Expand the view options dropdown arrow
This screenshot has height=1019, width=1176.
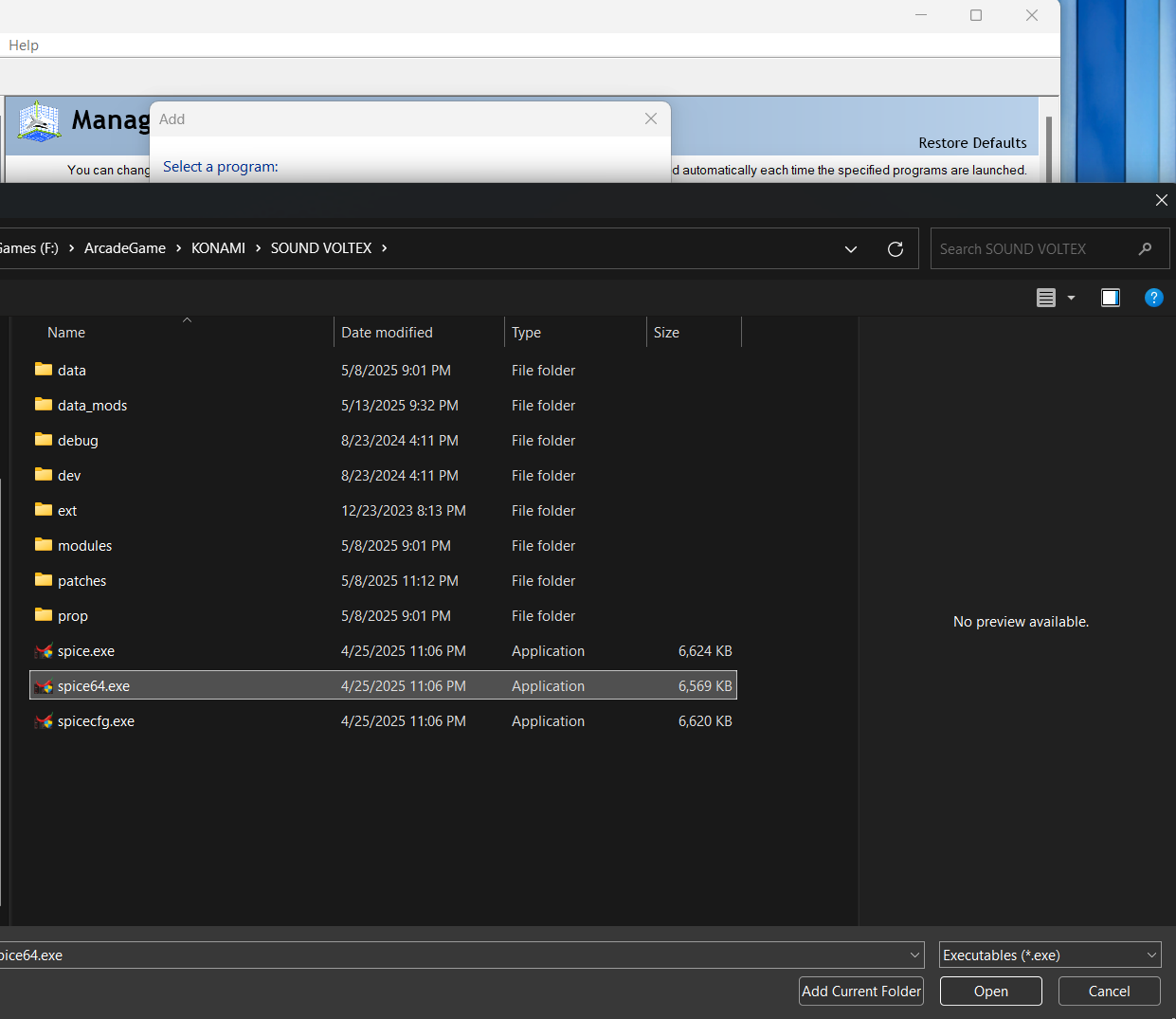(1072, 298)
